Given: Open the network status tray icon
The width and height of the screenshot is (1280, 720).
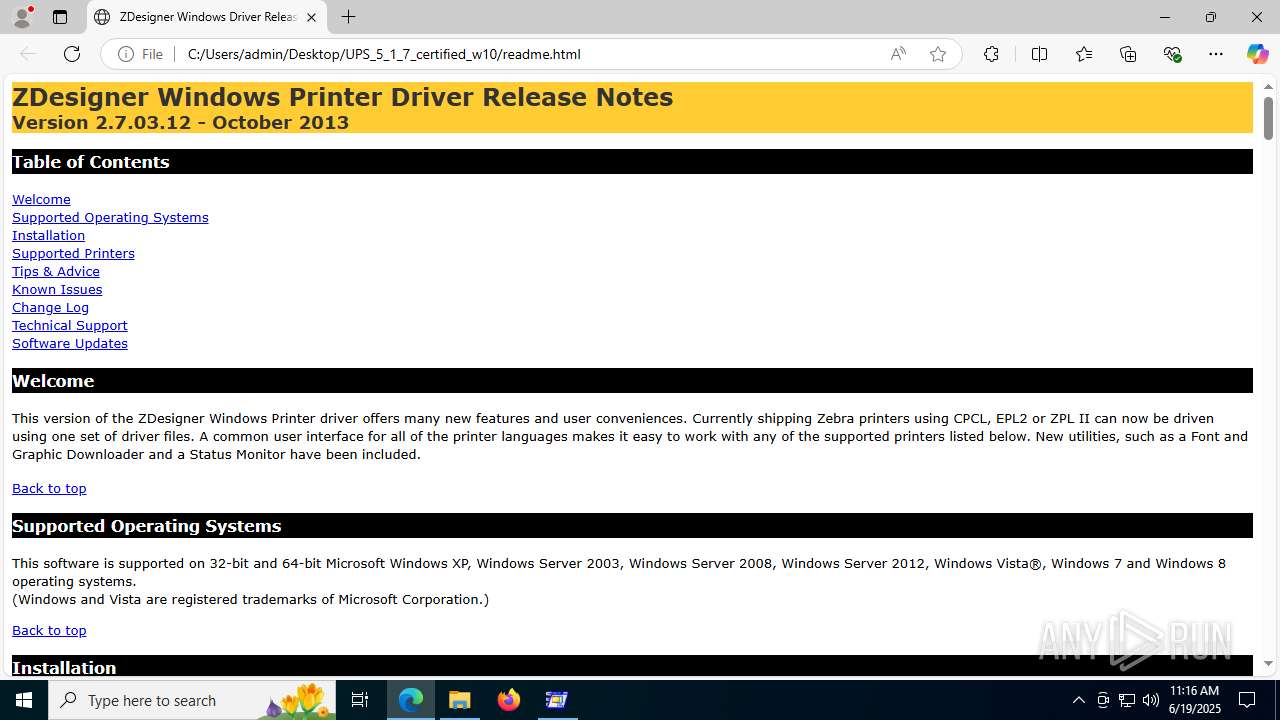Looking at the screenshot, I should [1127, 700].
